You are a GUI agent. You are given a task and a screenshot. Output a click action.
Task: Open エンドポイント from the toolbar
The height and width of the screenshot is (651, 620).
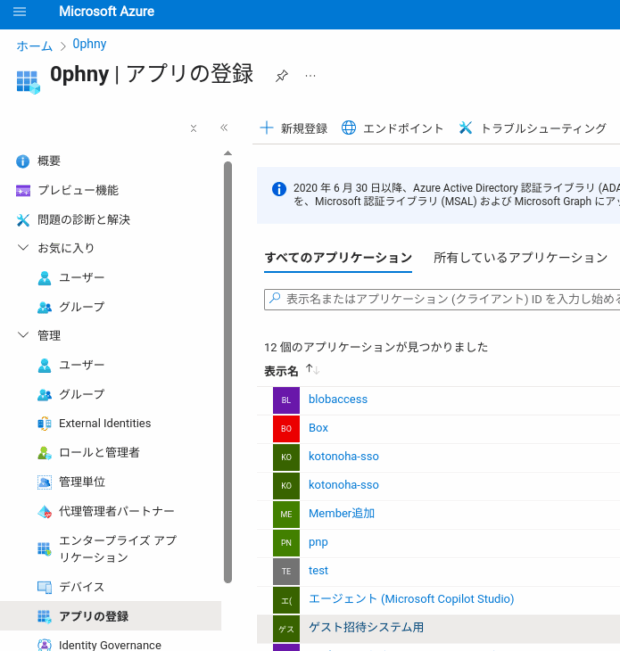coord(403,129)
